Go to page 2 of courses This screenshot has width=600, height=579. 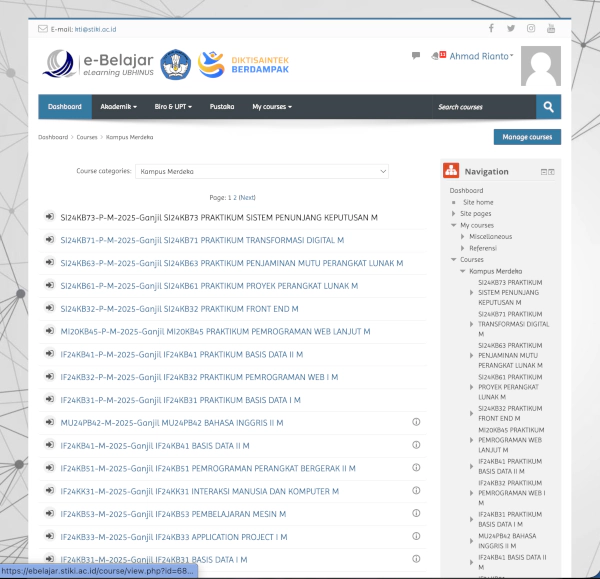(235, 197)
